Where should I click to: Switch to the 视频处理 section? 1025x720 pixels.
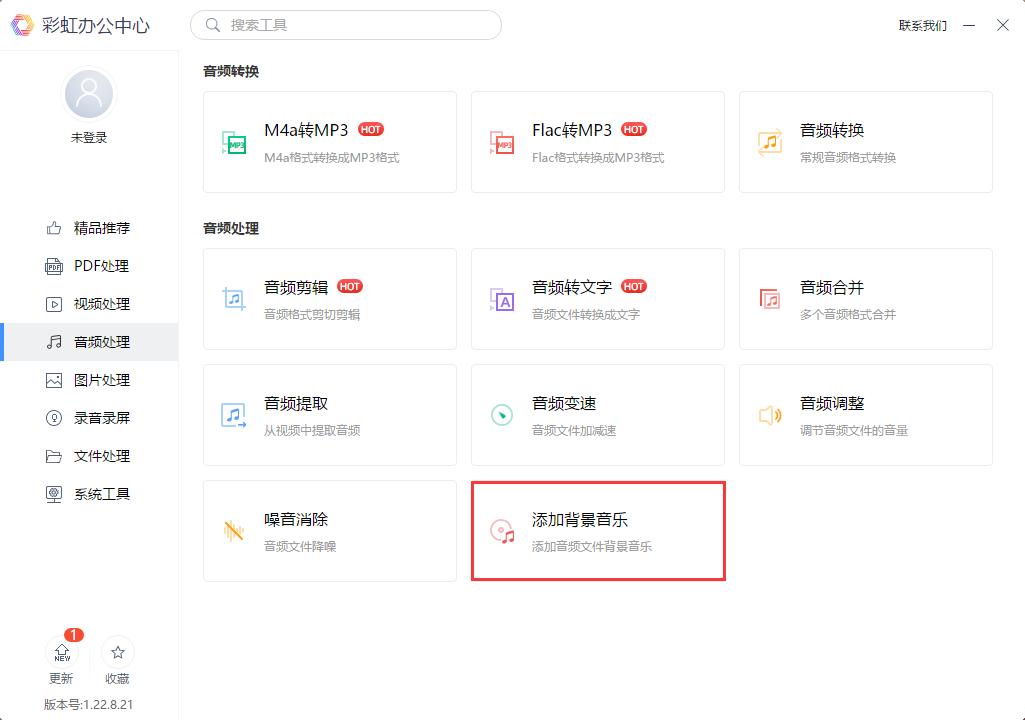click(89, 303)
